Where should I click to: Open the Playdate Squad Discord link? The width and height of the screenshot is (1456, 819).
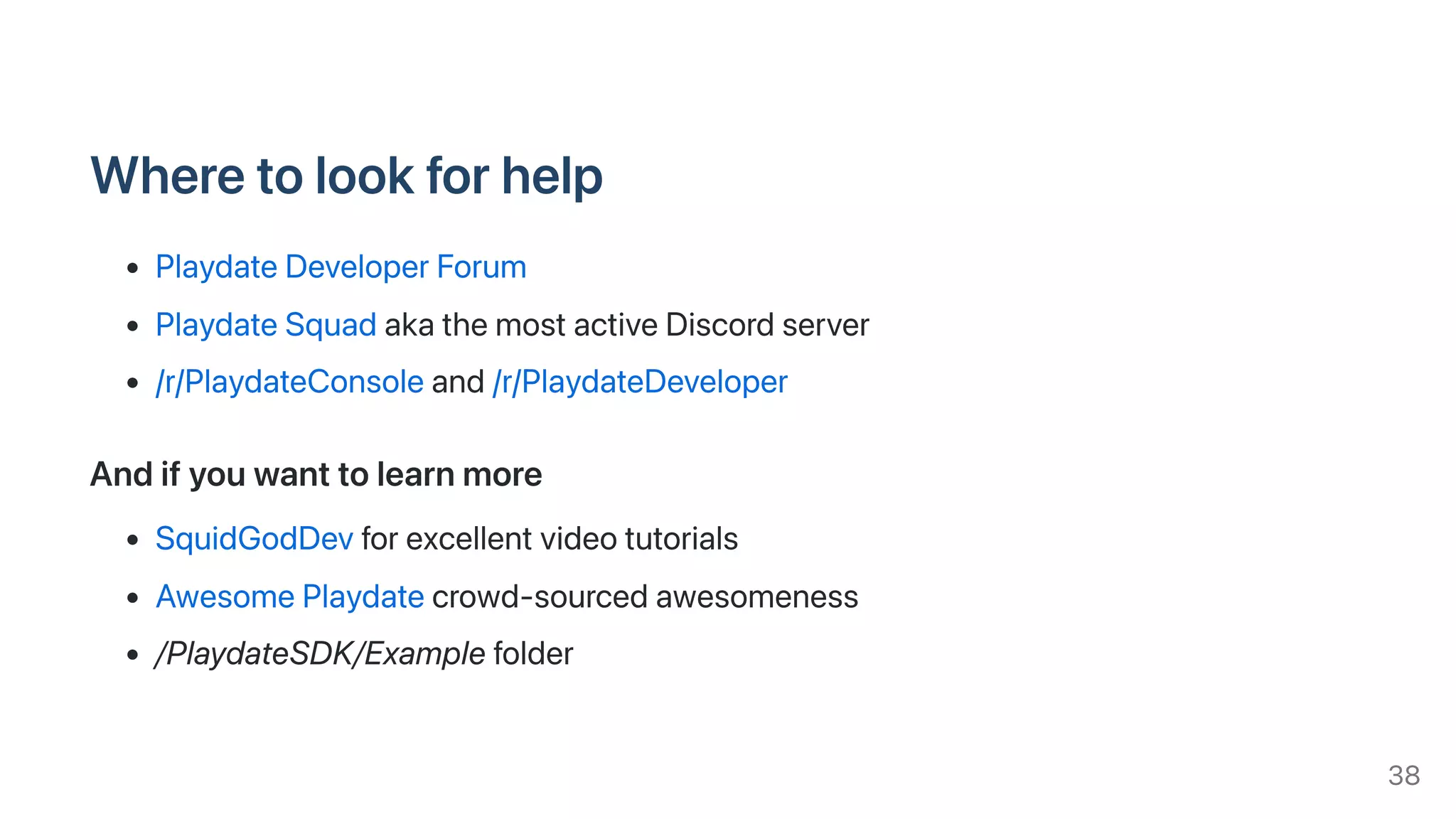[x=266, y=326]
